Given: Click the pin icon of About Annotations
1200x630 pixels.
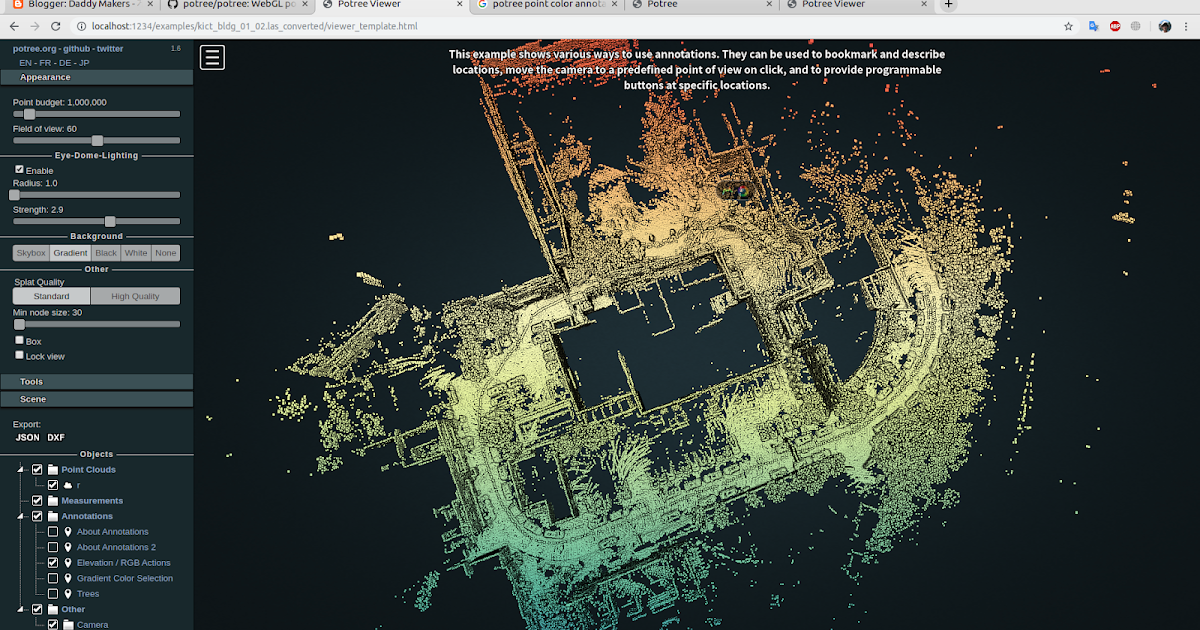Looking at the screenshot, I should pos(68,532).
